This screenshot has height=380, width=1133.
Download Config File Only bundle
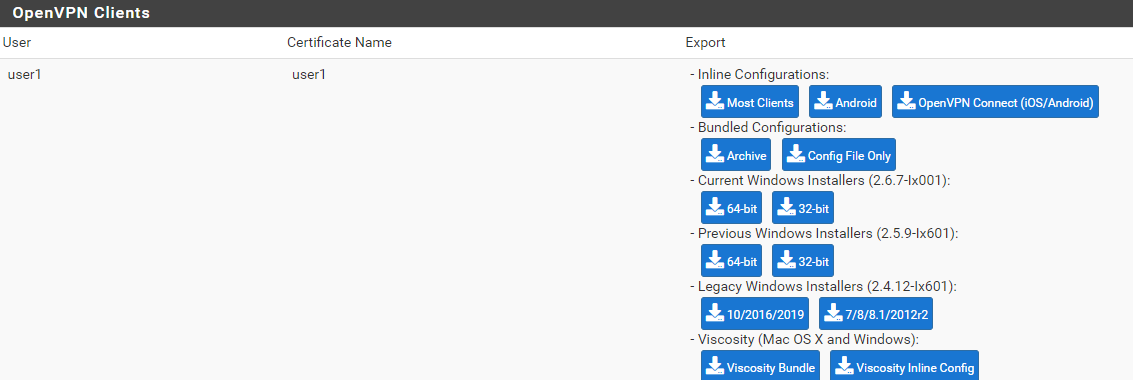pyautogui.click(x=838, y=155)
